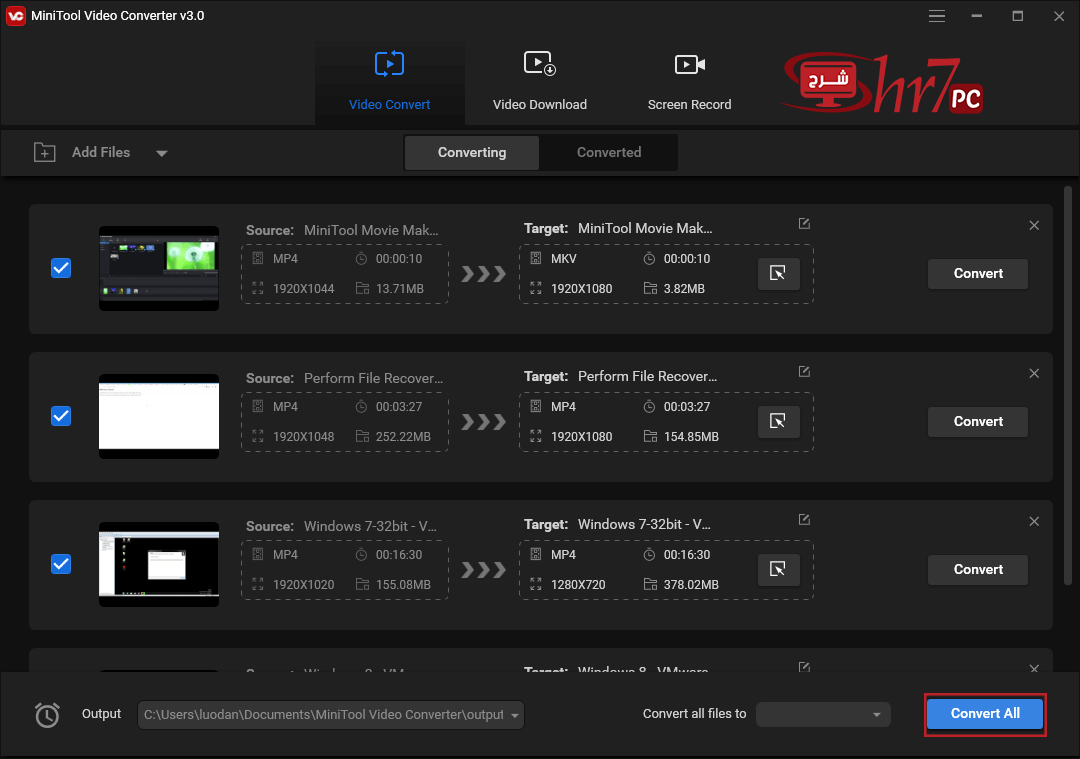This screenshot has height=759, width=1080.
Task: Remove Perform File Recovery from the list
Action: pos(1034,373)
